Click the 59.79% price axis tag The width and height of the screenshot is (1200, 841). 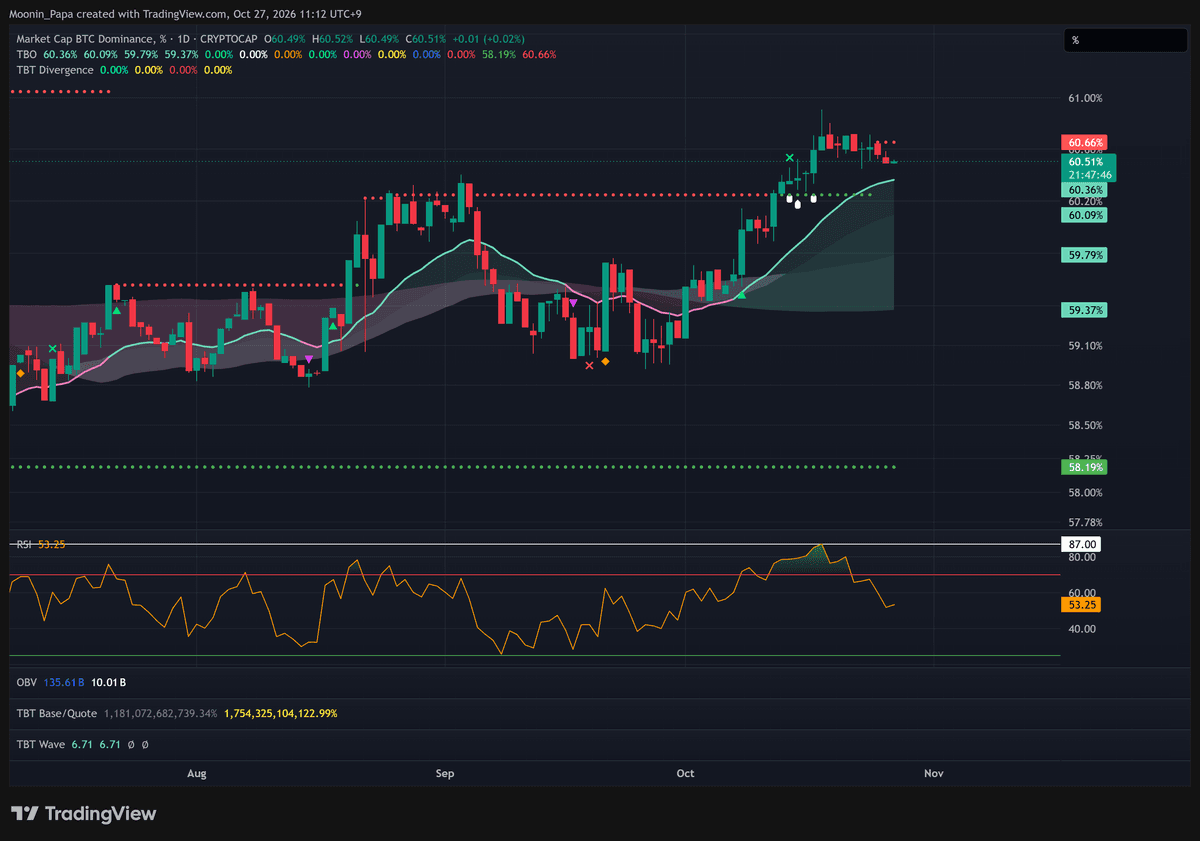[x=1086, y=255]
